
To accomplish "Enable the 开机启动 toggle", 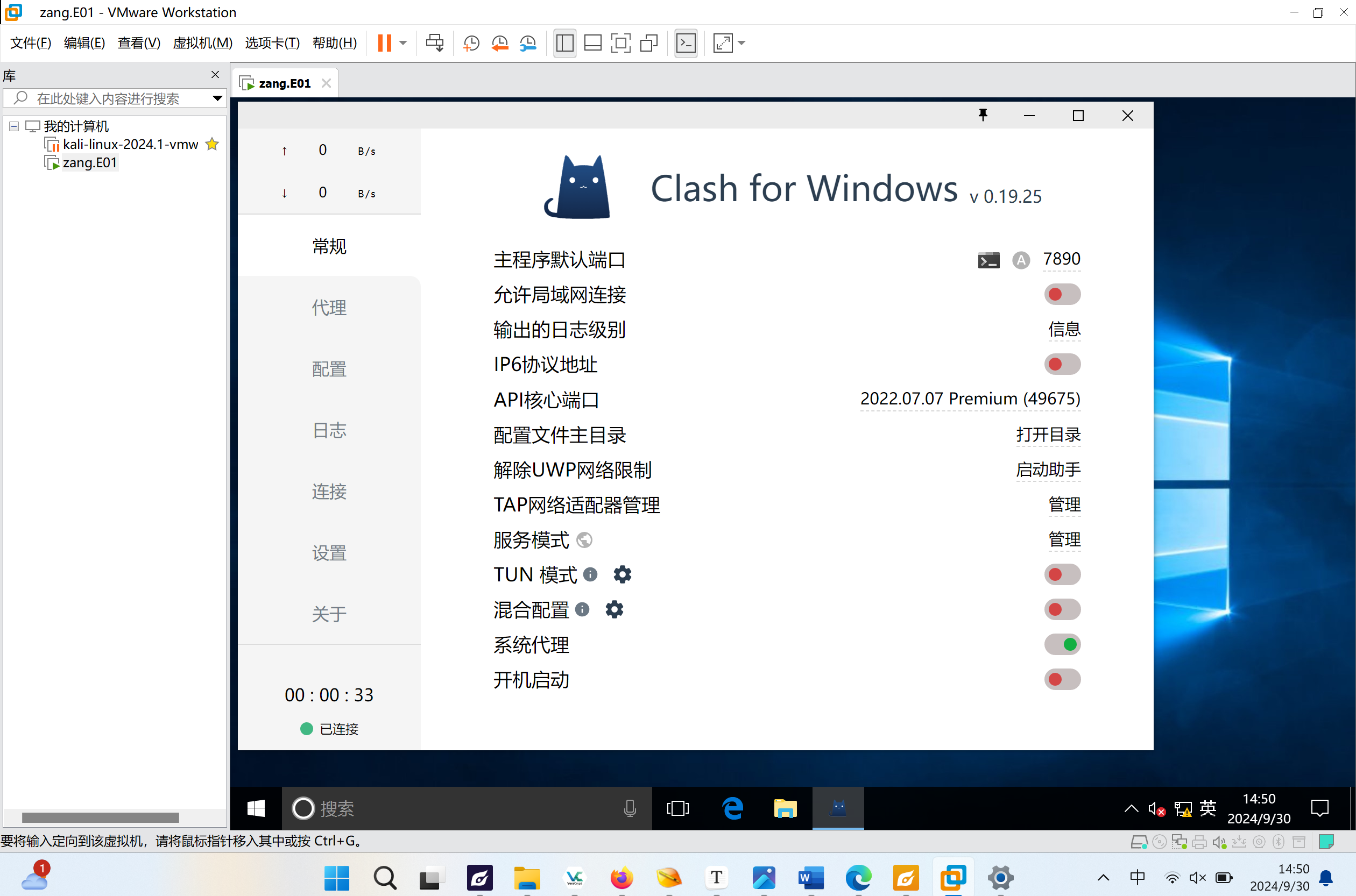I will click(1062, 679).
